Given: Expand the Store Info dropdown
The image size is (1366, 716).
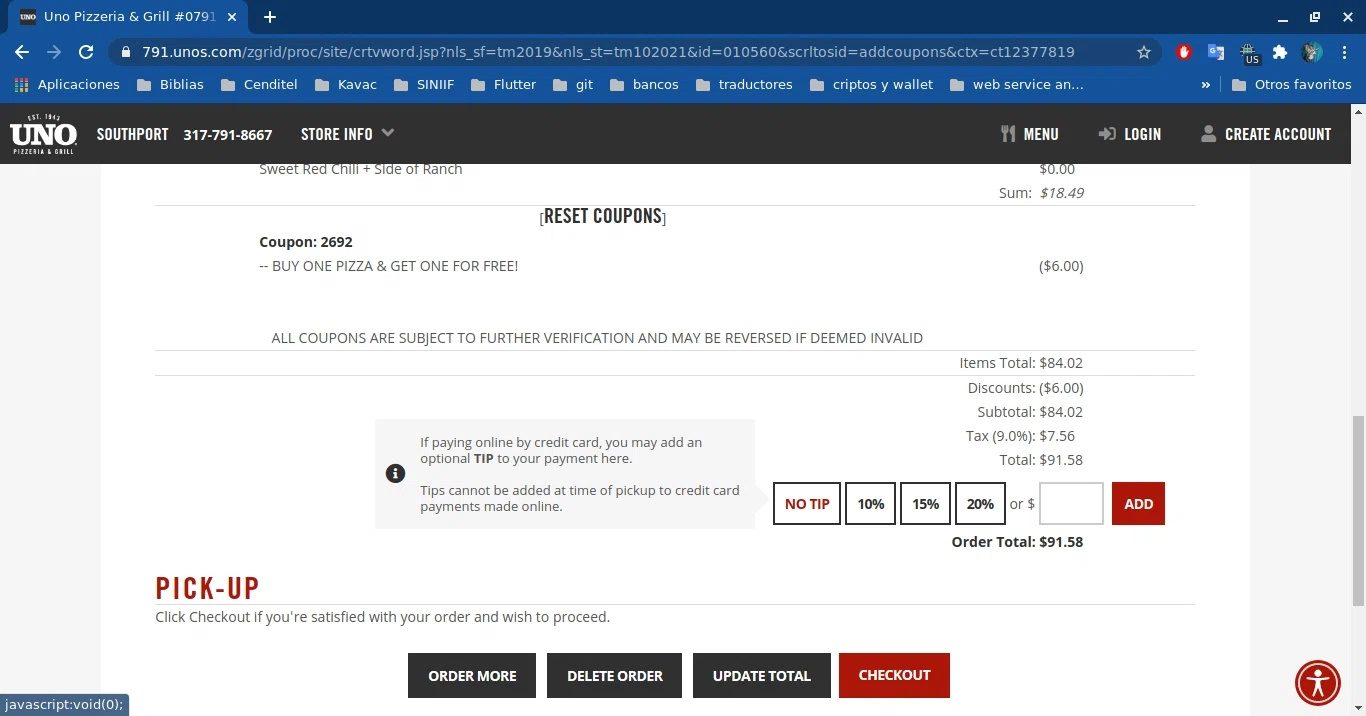Looking at the screenshot, I should coord(347,134).
